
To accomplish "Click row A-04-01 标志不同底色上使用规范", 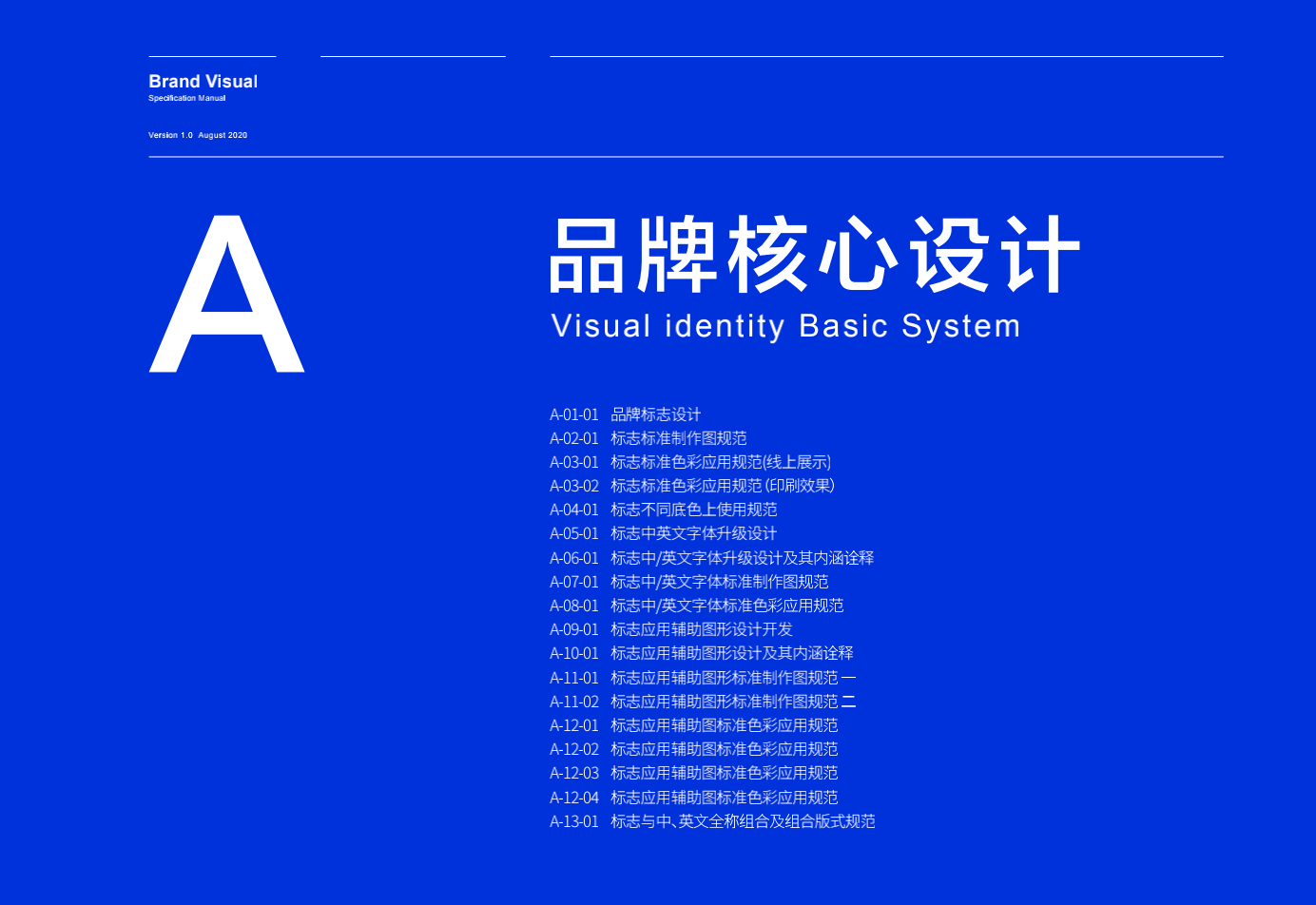I will 664,510.
